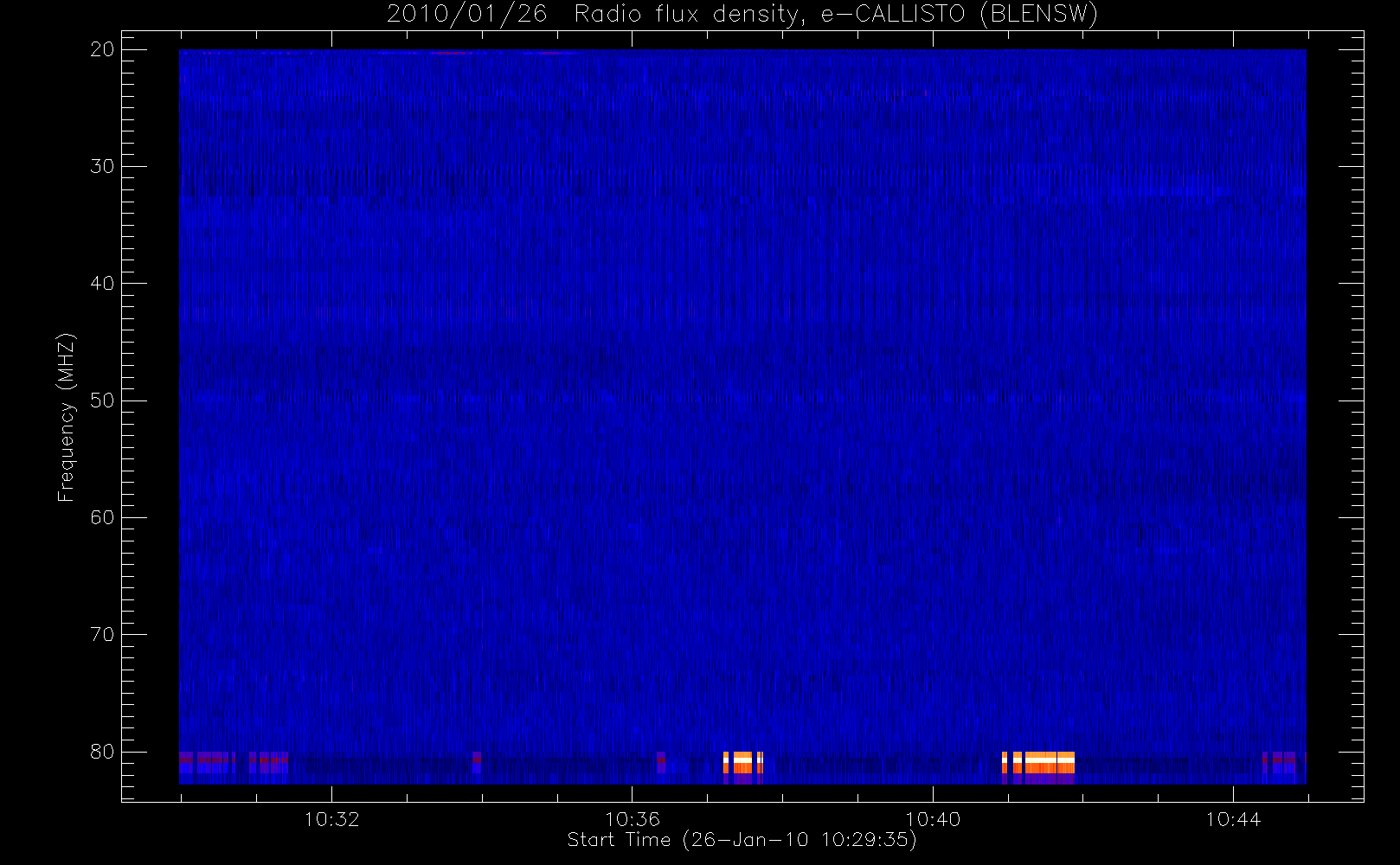Select the 30 frequency tick label
This screenshot has width=1400, height=865.
click(102, 166)
